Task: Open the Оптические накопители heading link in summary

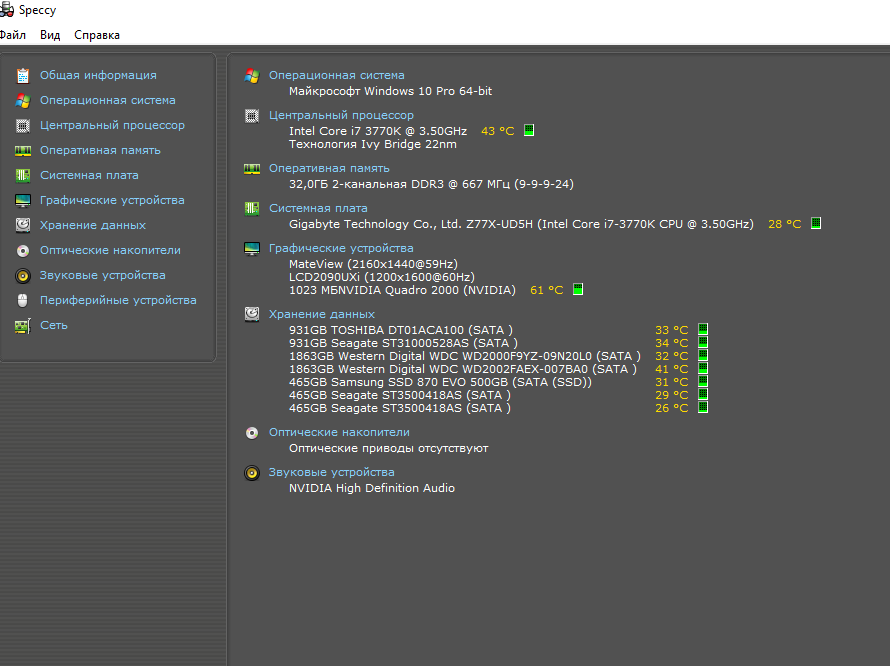Action: coord(339,432)
